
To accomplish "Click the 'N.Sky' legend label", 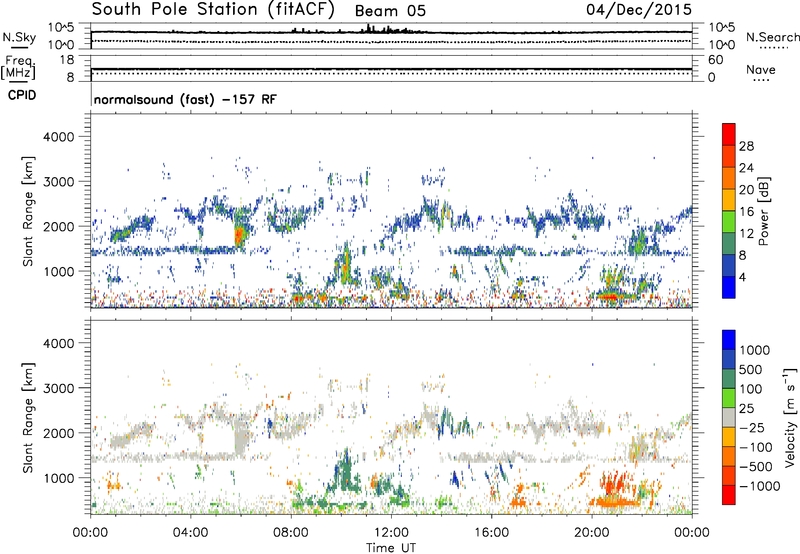I will coord(19,37).
